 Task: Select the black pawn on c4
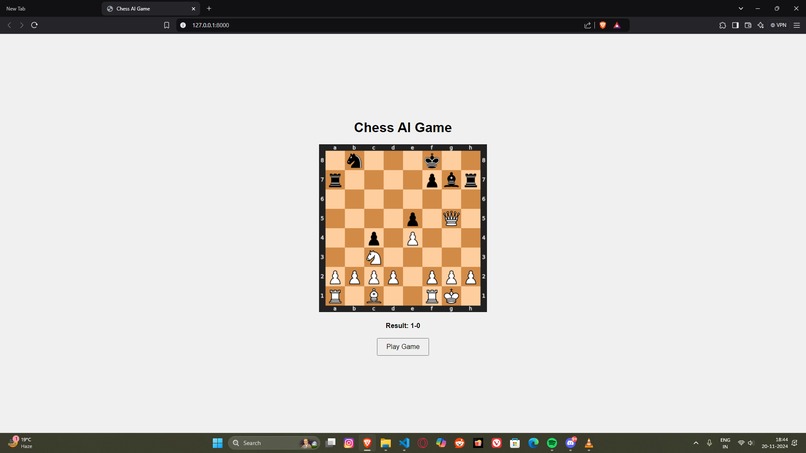click(374, 238)
